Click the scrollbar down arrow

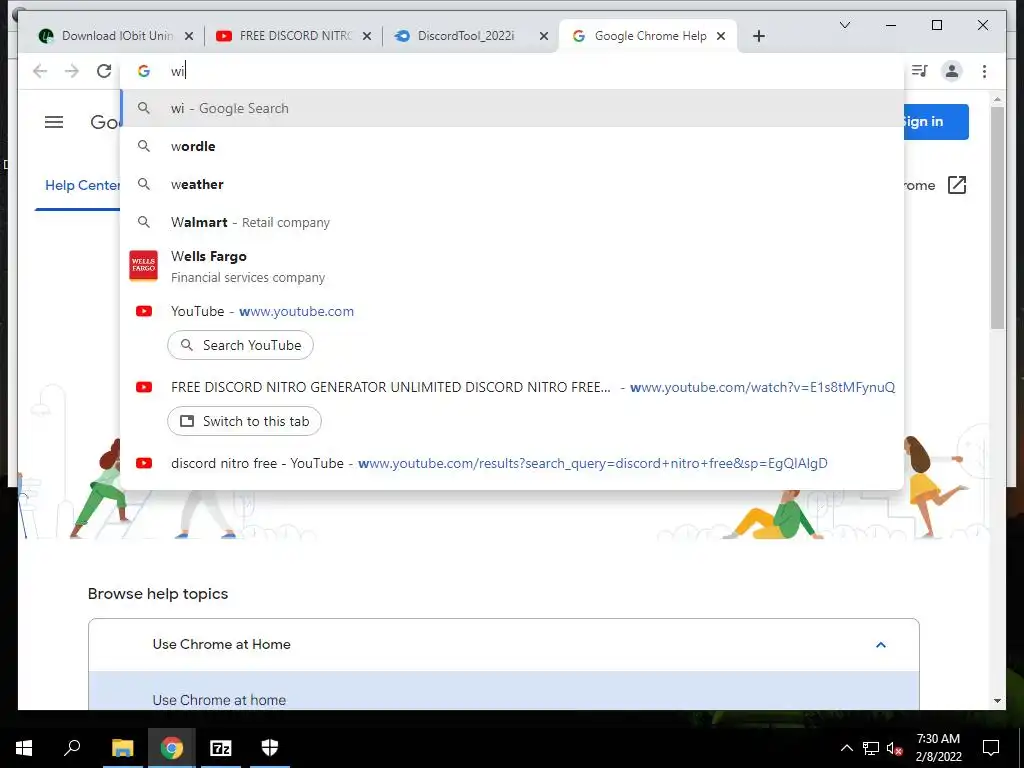click(x=997, y=701)
